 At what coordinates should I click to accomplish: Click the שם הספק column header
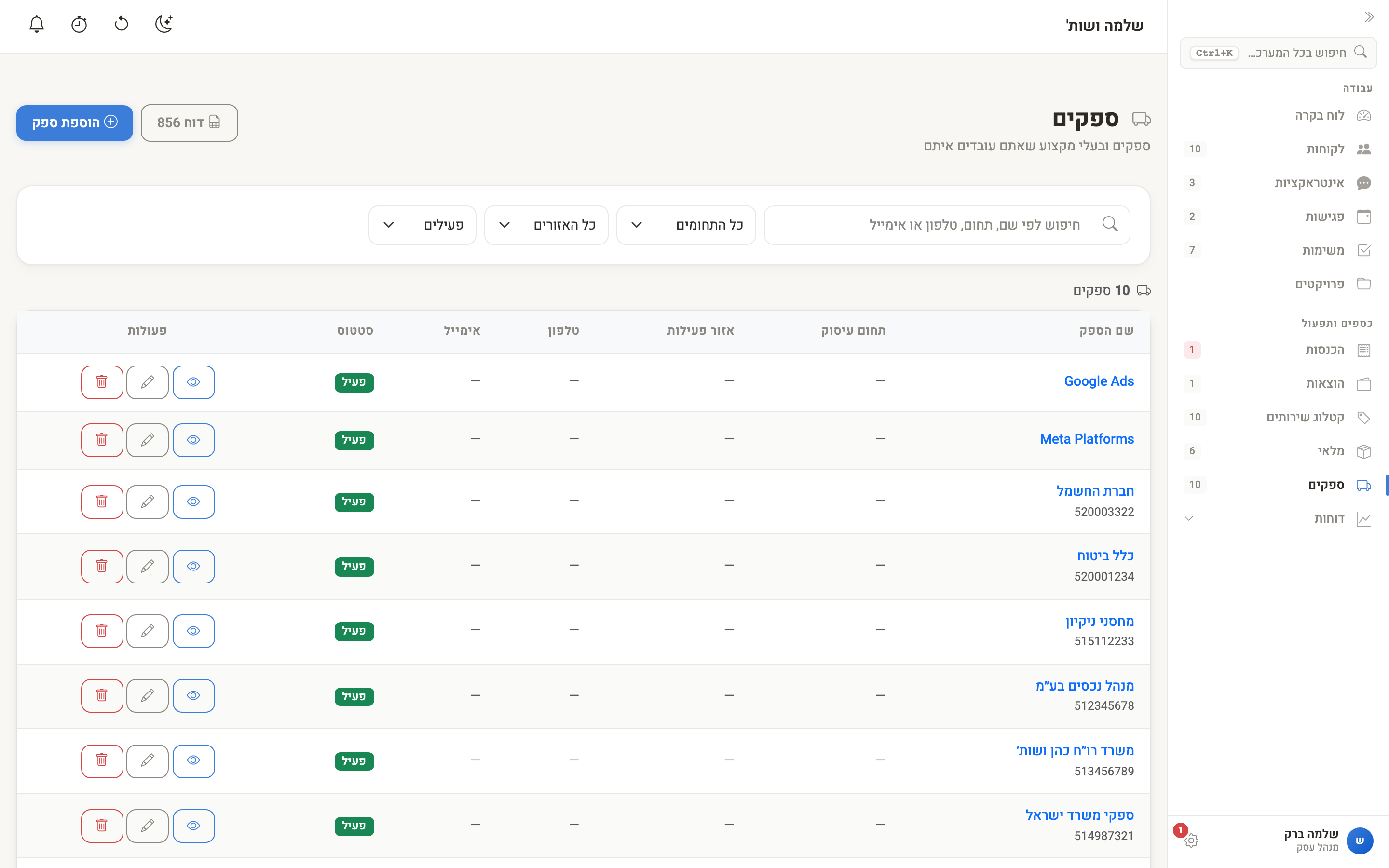(x=1106, y=331)
